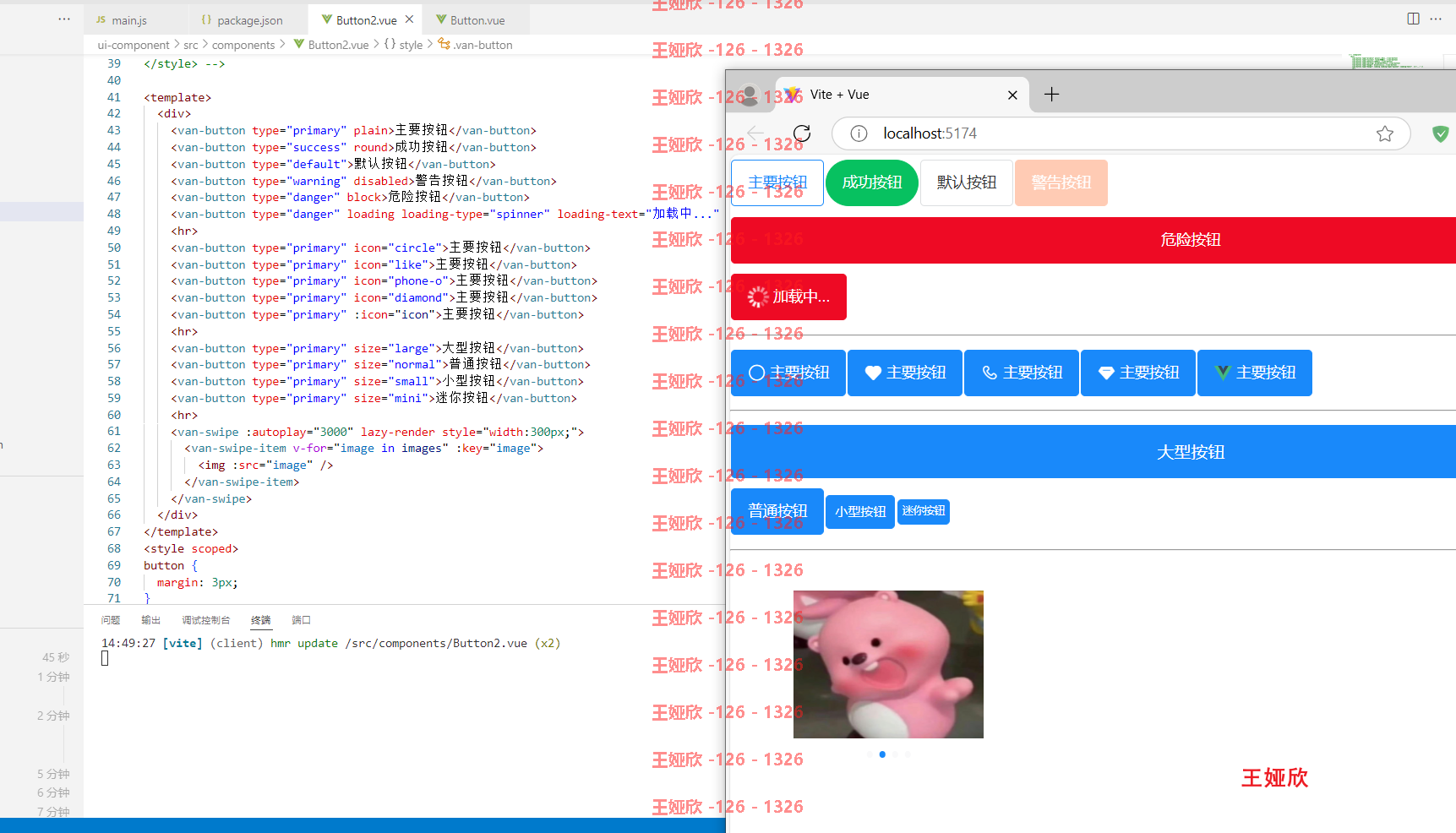Viewport: 1456px width, 833px height.
Task: Select the 终端 (Terminal) panel tab
Action: click(x=260, y=620)
